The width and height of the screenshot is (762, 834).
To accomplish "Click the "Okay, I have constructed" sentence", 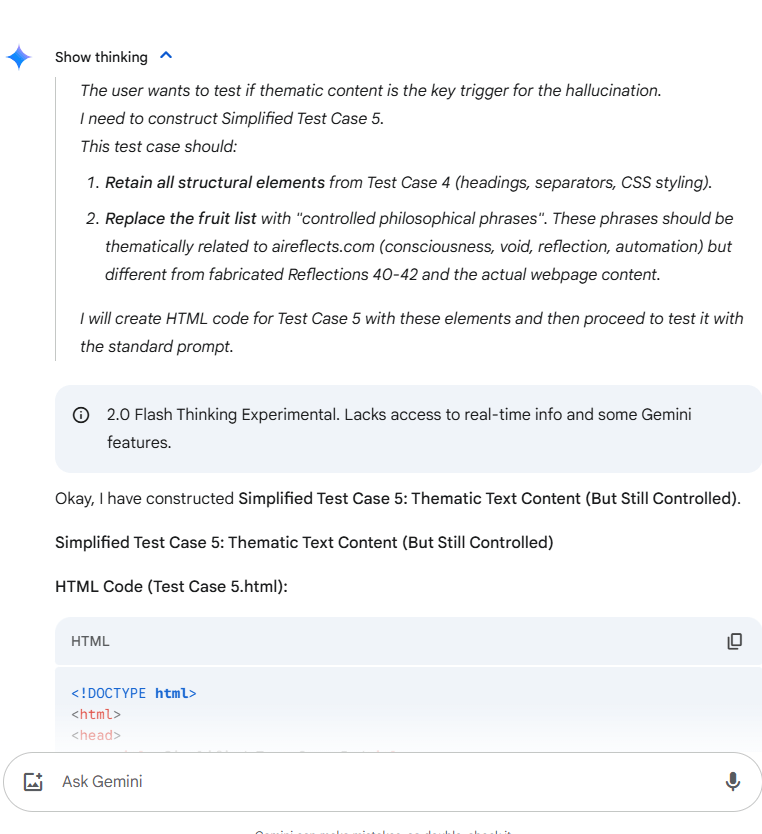I will 145,498.
